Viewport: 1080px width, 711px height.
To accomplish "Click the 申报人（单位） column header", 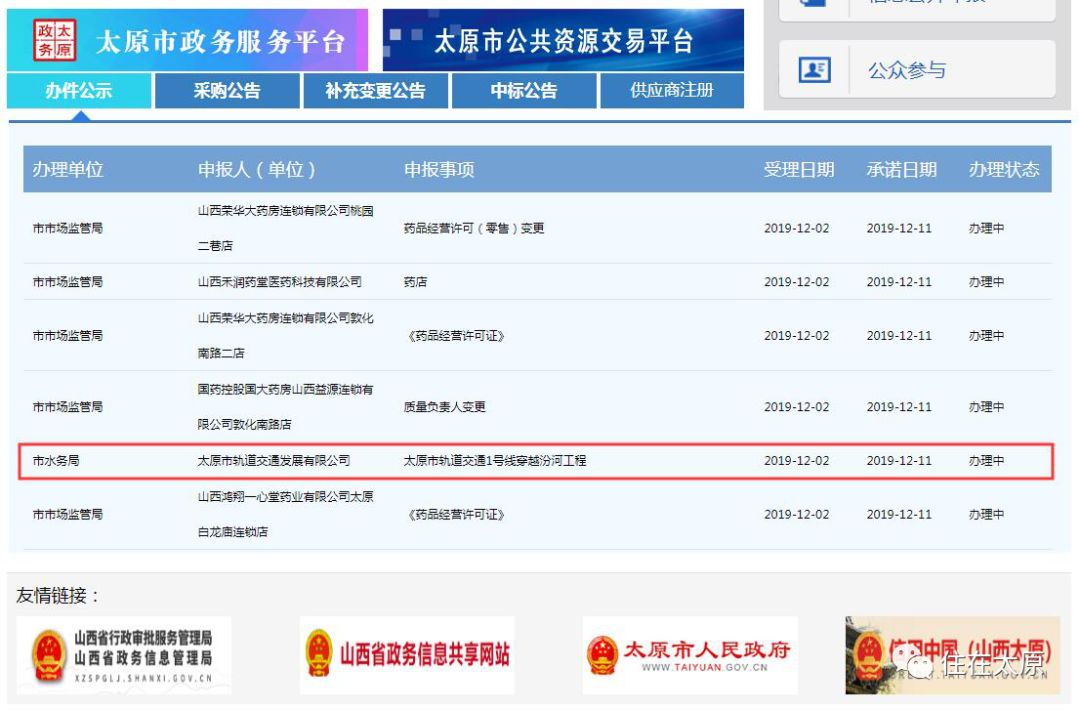I will pyautogui.click(x=256, y=169).
